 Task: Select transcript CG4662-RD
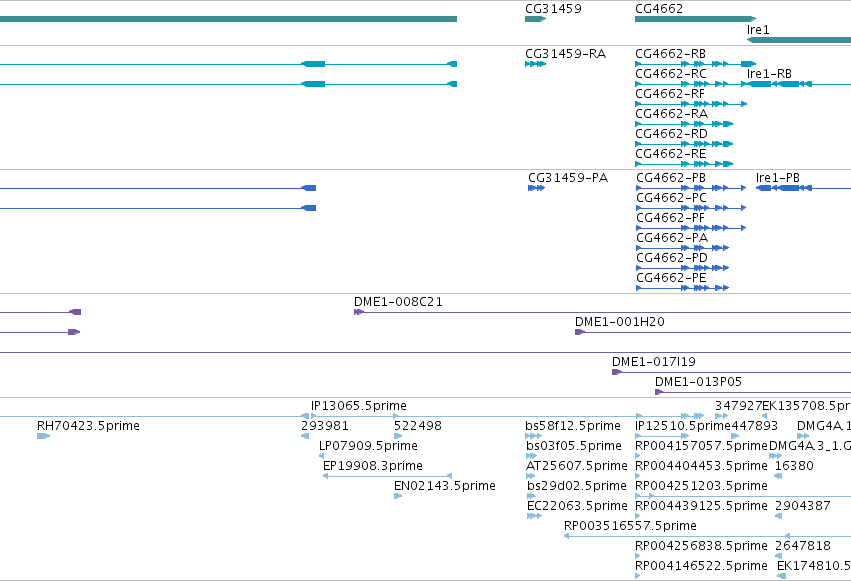(671, 134)
